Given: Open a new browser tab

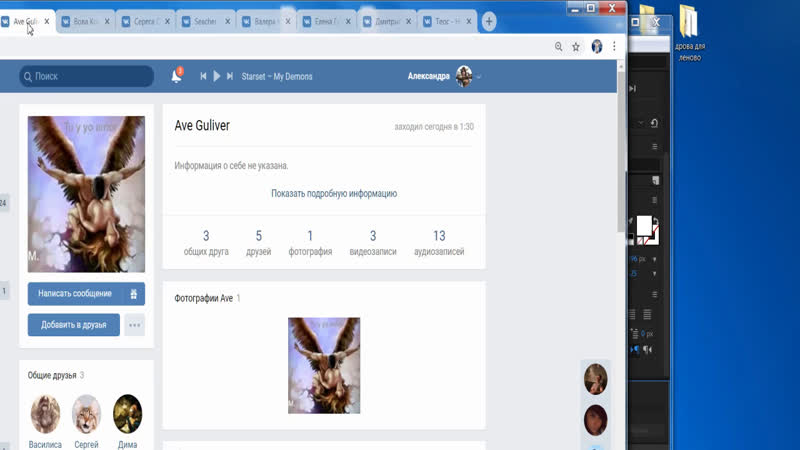Looking at the screenshot, I should pos(489,21).
